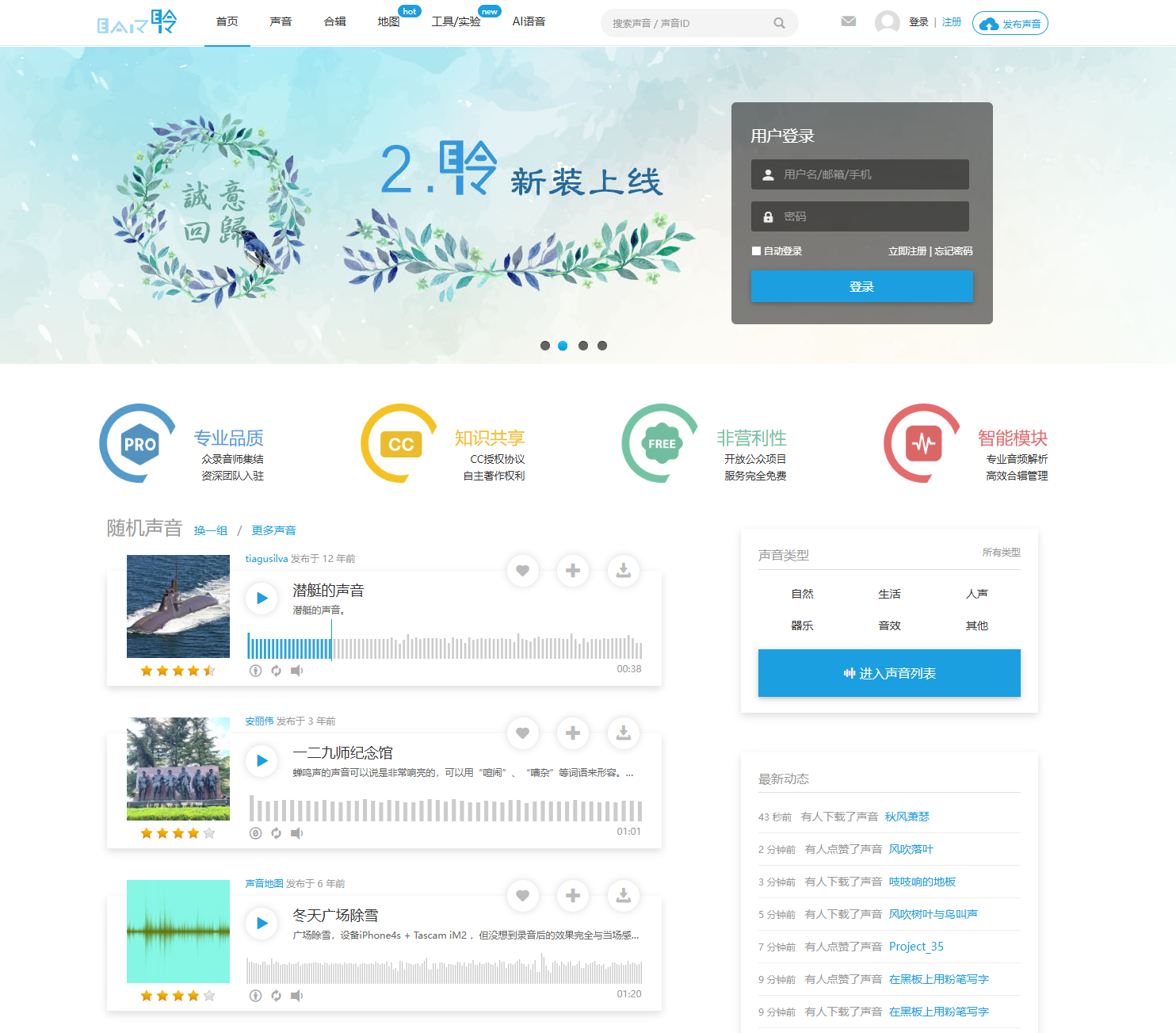Viewport: 1176px width, 1033px height.
Task: Click the blue 登录 submit button
Action: click(x=861, y=286)
